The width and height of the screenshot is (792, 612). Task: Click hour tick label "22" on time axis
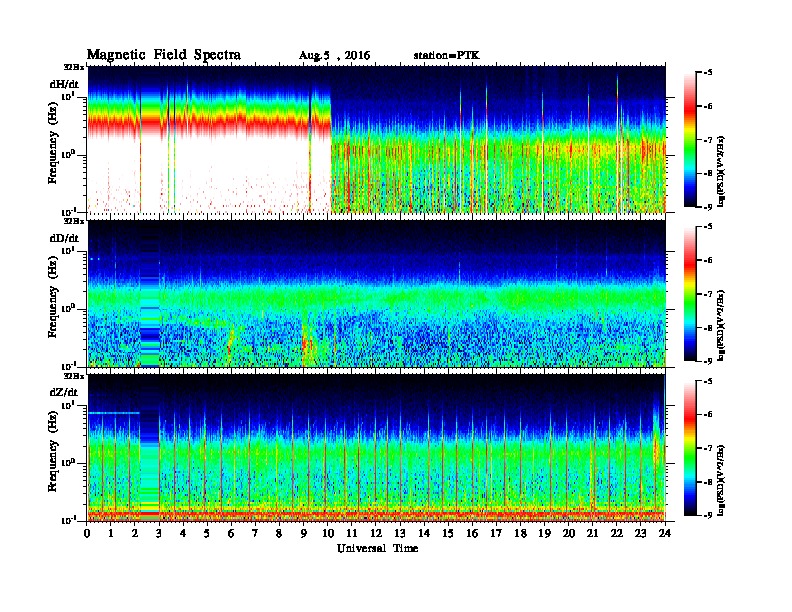click(x=617, y=534)
